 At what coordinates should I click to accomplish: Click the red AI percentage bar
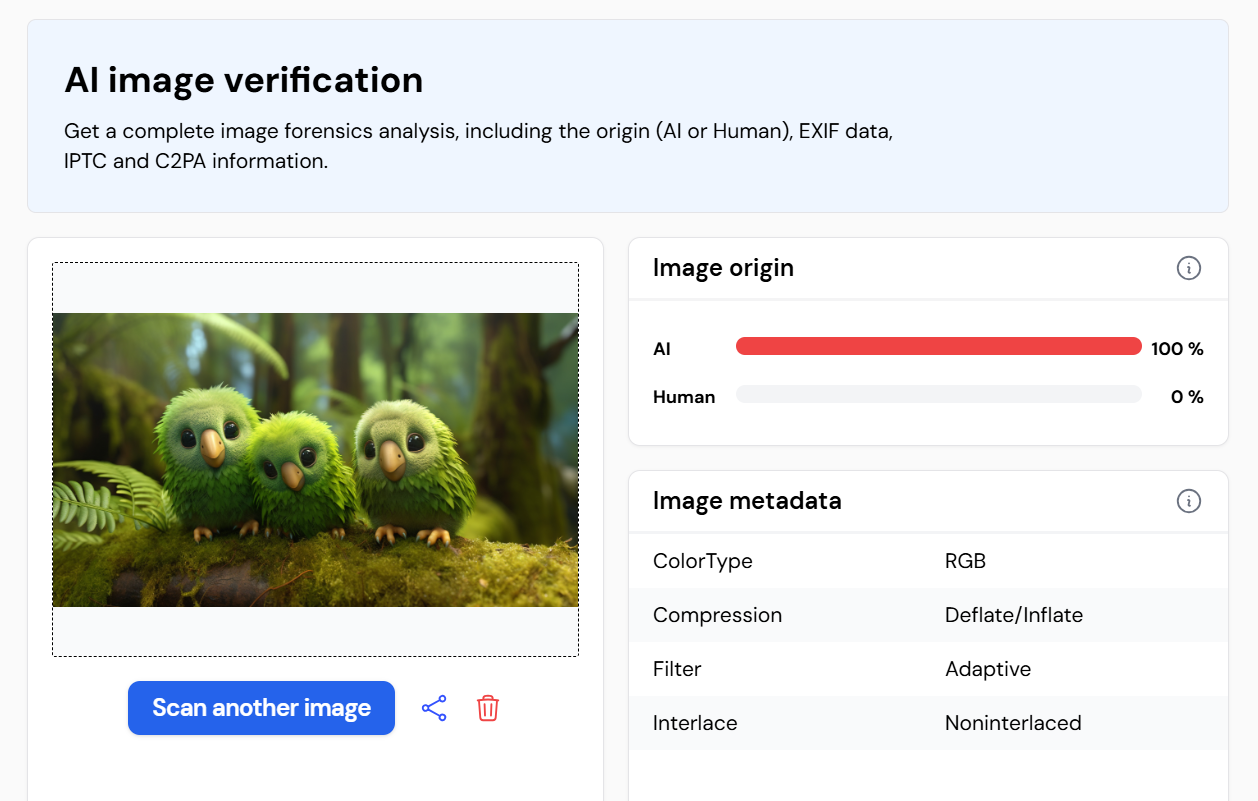(x=938, y=346)
